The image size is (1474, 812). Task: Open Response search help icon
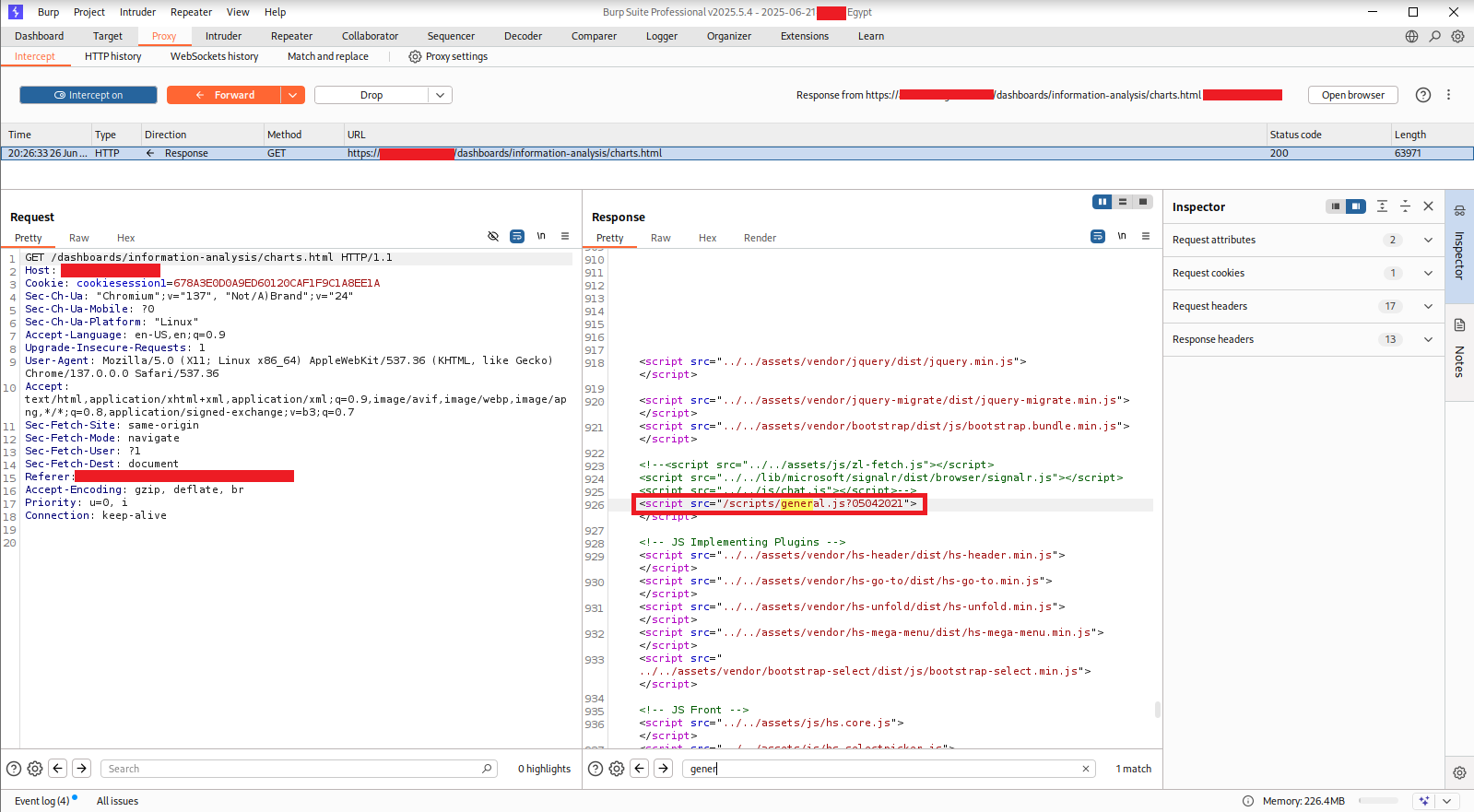tap(595, 769)
